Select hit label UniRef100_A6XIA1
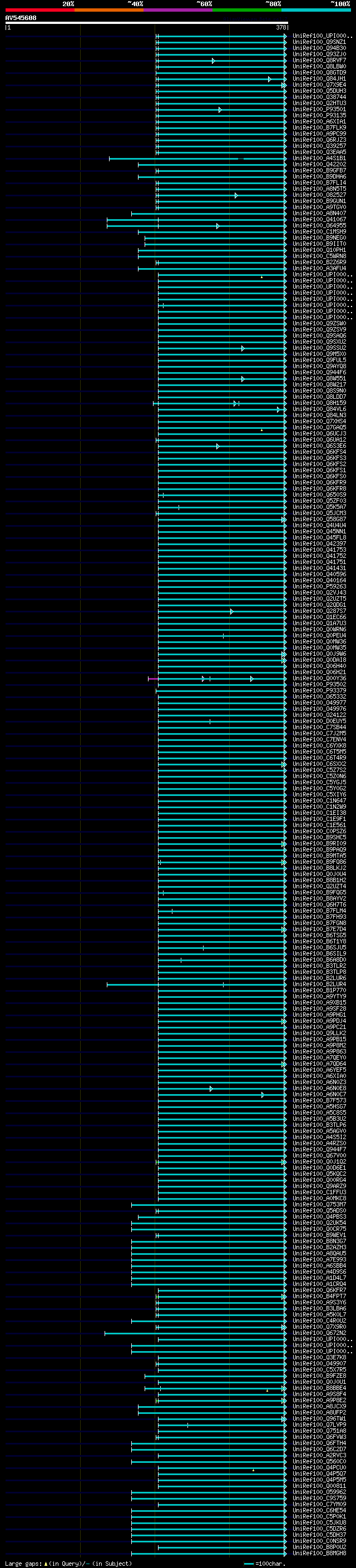 (x=319, y=121)
